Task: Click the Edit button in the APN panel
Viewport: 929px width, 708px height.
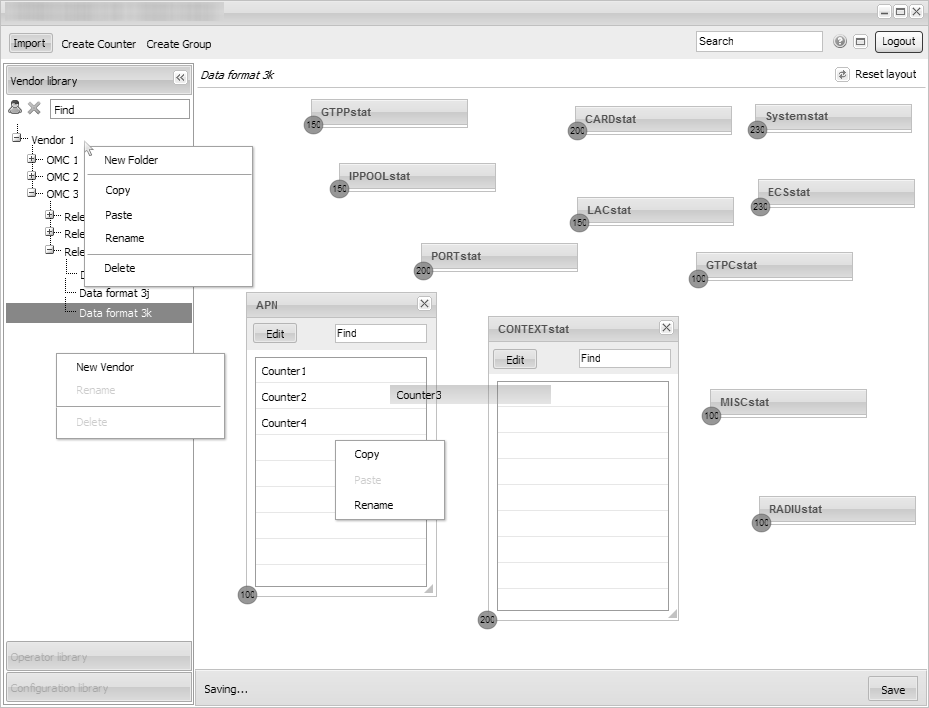Action: click(274, 334)
